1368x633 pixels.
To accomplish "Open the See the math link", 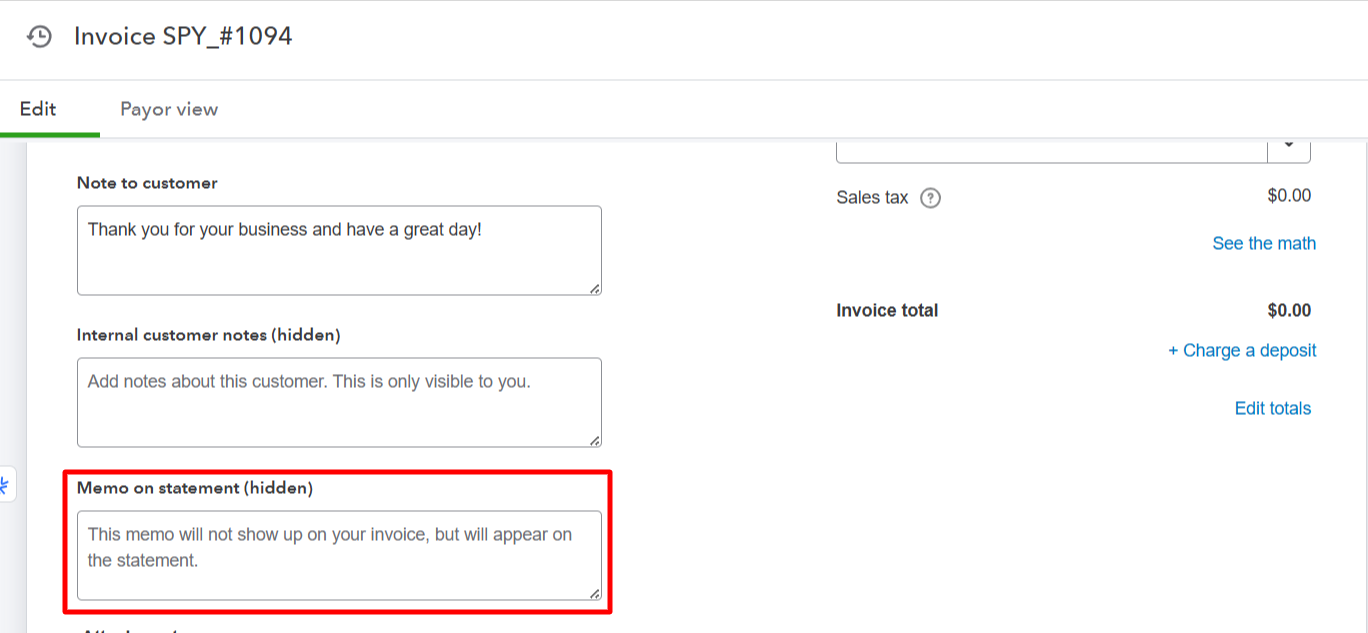I will coord(1264,244).
